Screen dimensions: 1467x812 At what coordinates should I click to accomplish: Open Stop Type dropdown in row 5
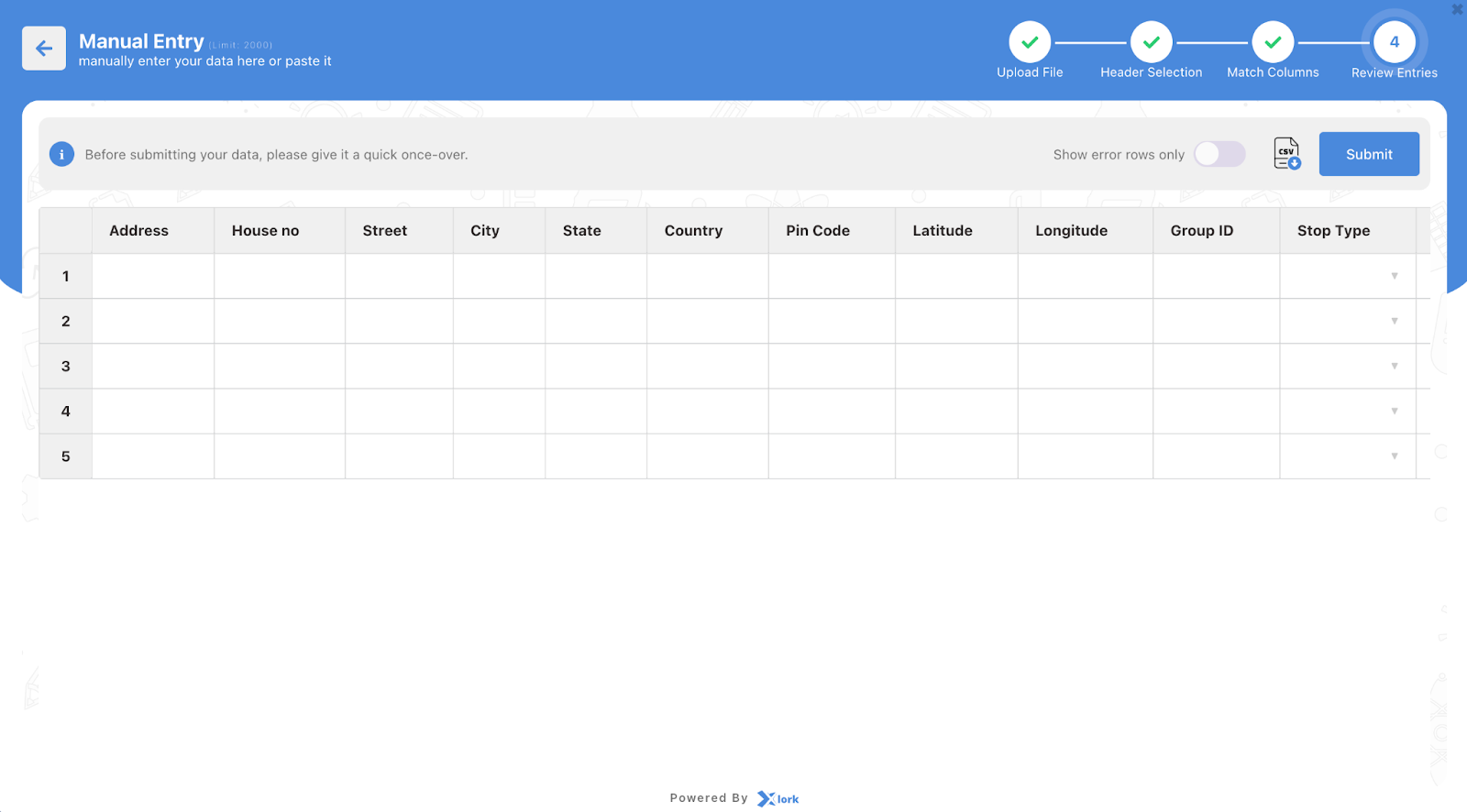click(x=1395, y=455)
